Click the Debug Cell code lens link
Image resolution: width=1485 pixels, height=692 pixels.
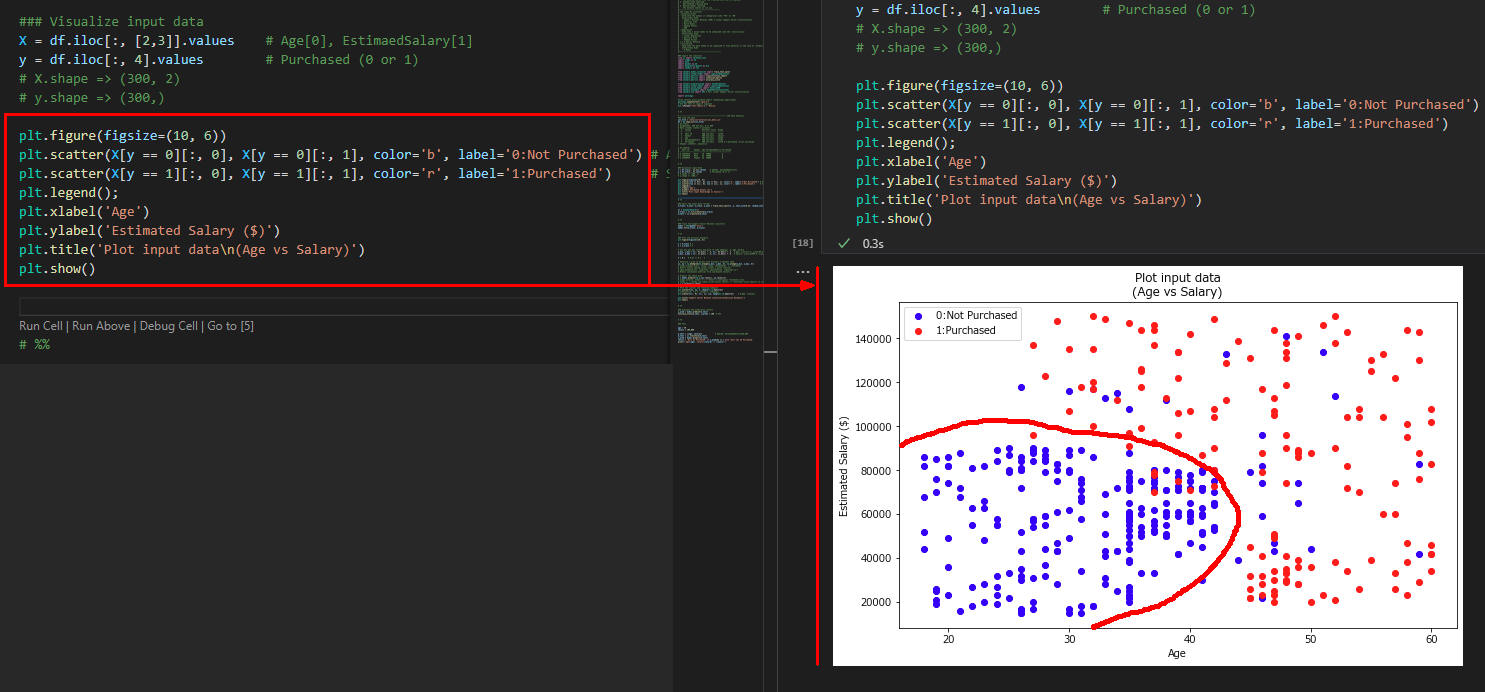[169, 326]
